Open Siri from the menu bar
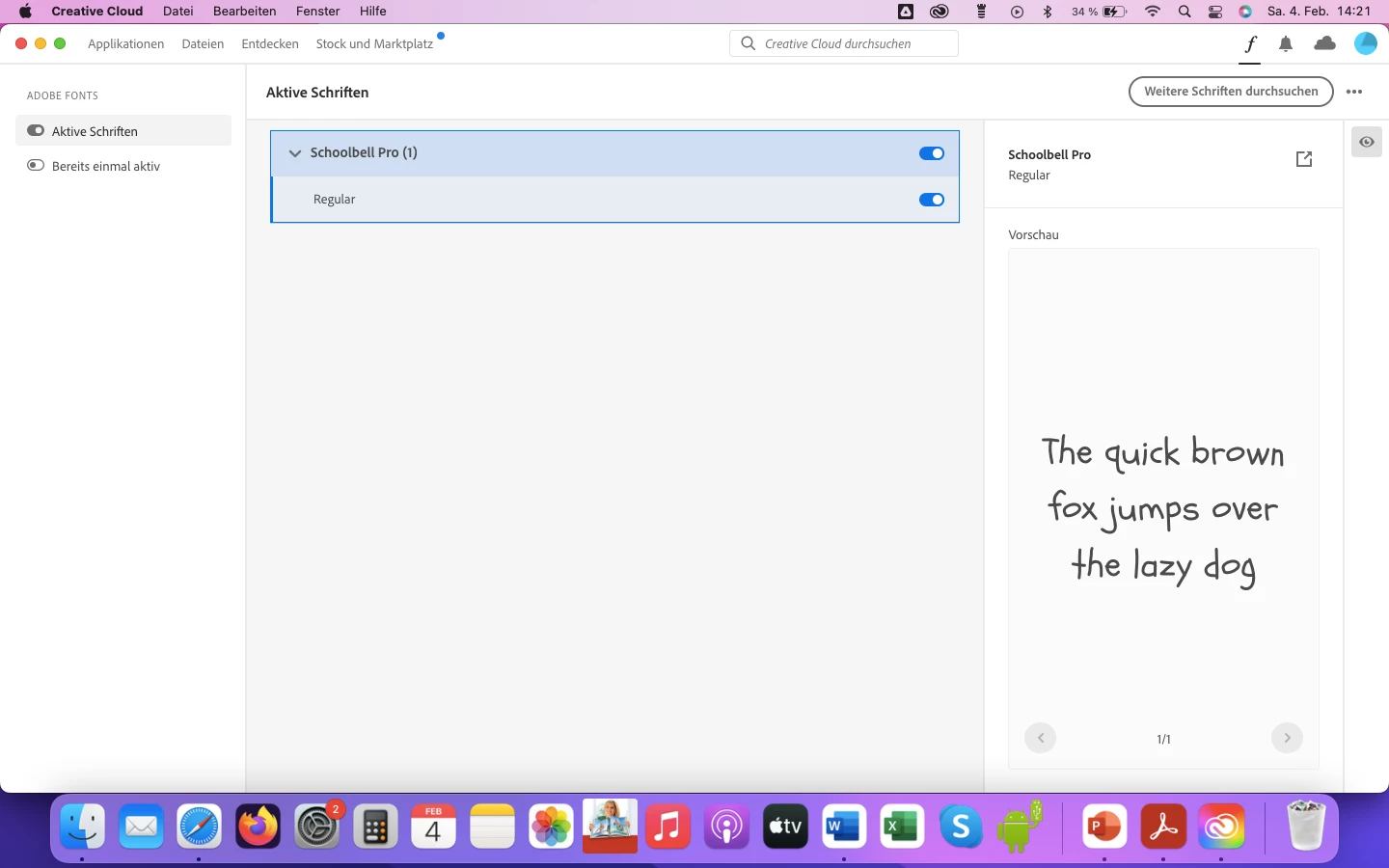The image size is (1389, 868). click(x=1245, y=12)
